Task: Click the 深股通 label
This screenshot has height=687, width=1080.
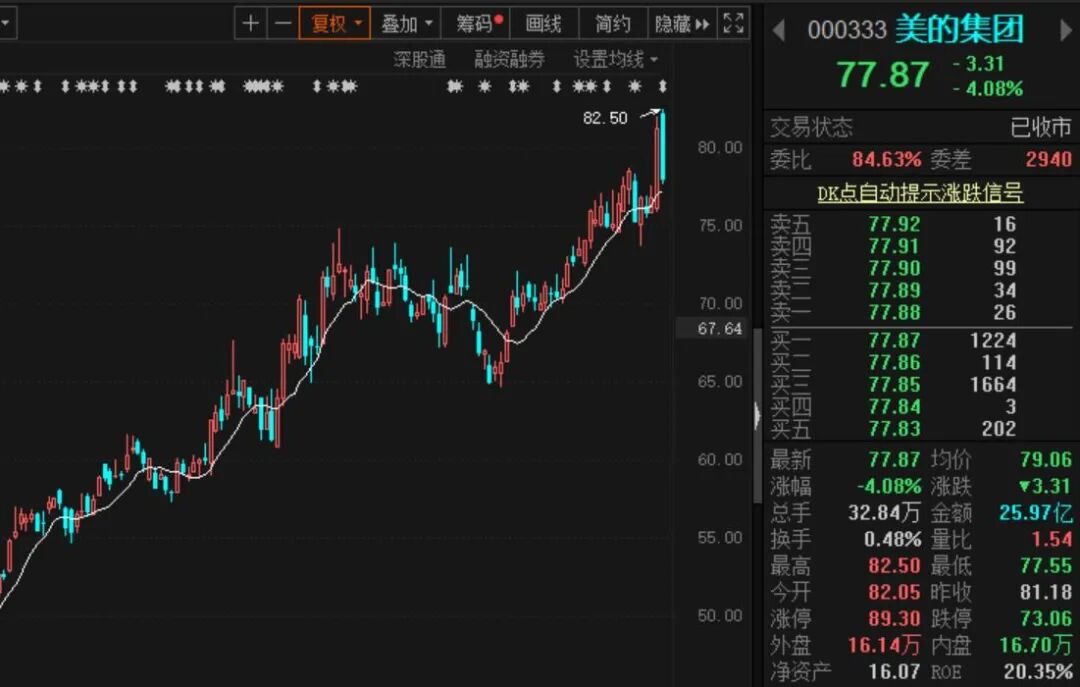Action: 419,59
